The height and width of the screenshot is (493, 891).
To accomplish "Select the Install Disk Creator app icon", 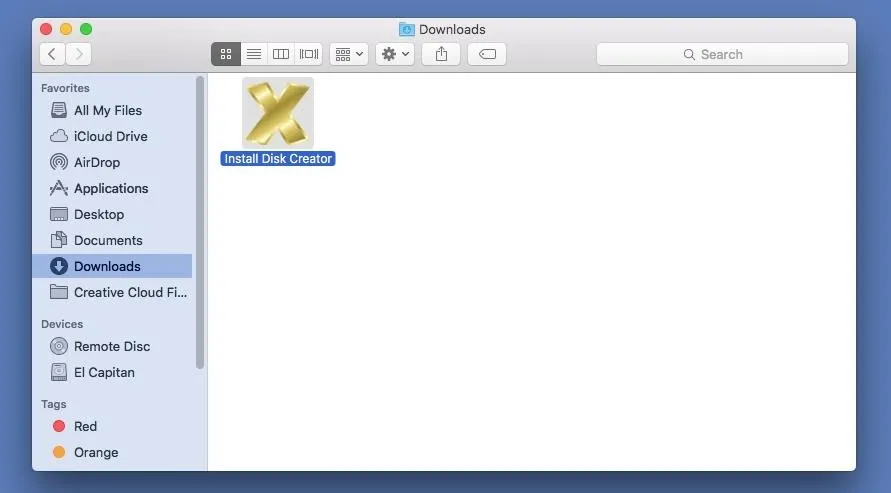I will pyautogui.click(x=278, y=113).
